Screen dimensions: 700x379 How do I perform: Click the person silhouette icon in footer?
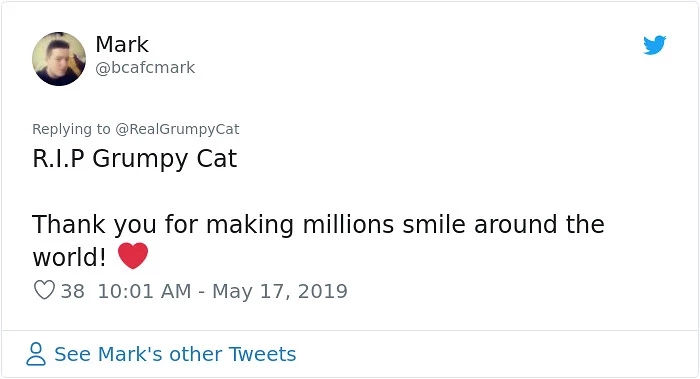pyautogui.click(x=36, y=354)
